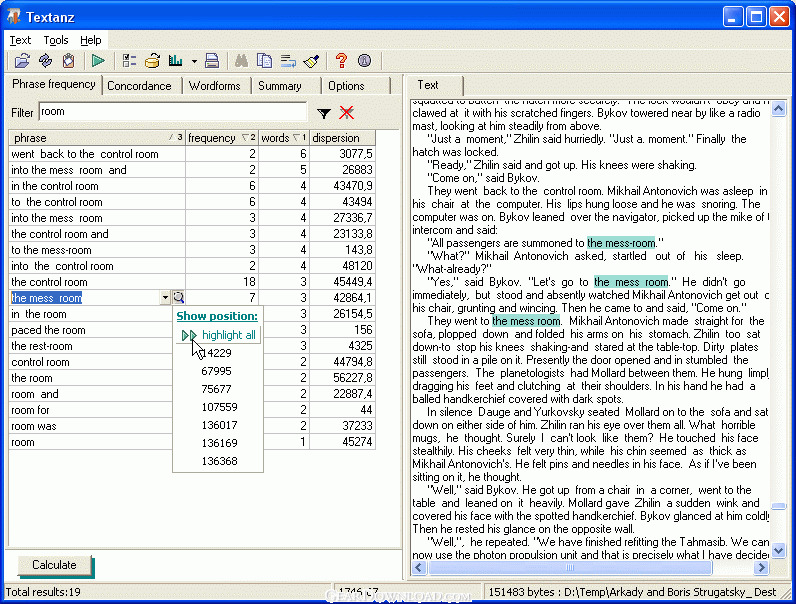This screenshot has width=796, height=604.
Task: Click the Calculate button
Action: (54, 565)
